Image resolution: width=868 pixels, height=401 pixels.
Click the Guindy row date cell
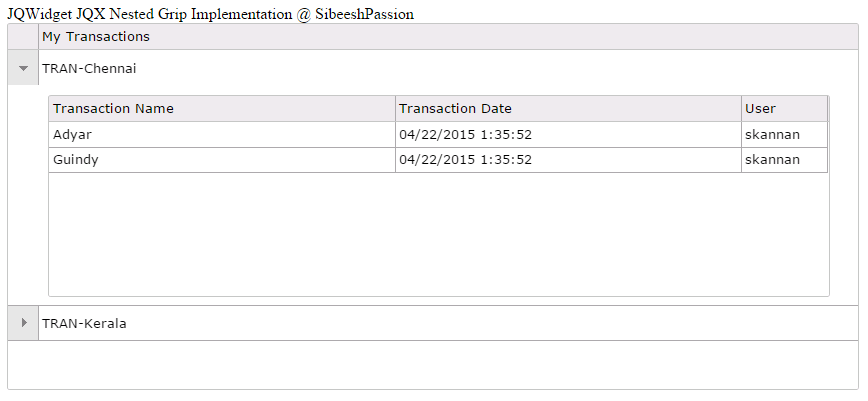point(465,160)
